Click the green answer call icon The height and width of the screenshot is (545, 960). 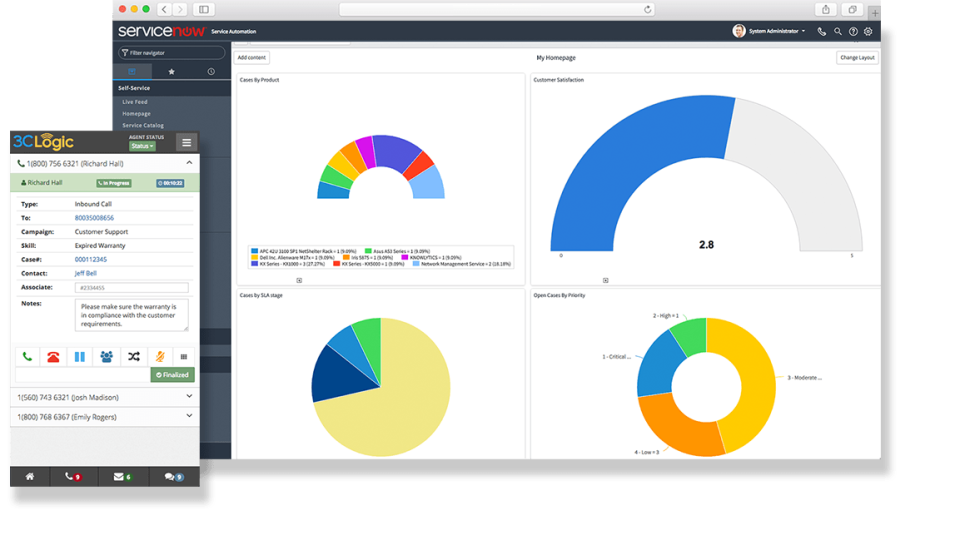[26, 356]
